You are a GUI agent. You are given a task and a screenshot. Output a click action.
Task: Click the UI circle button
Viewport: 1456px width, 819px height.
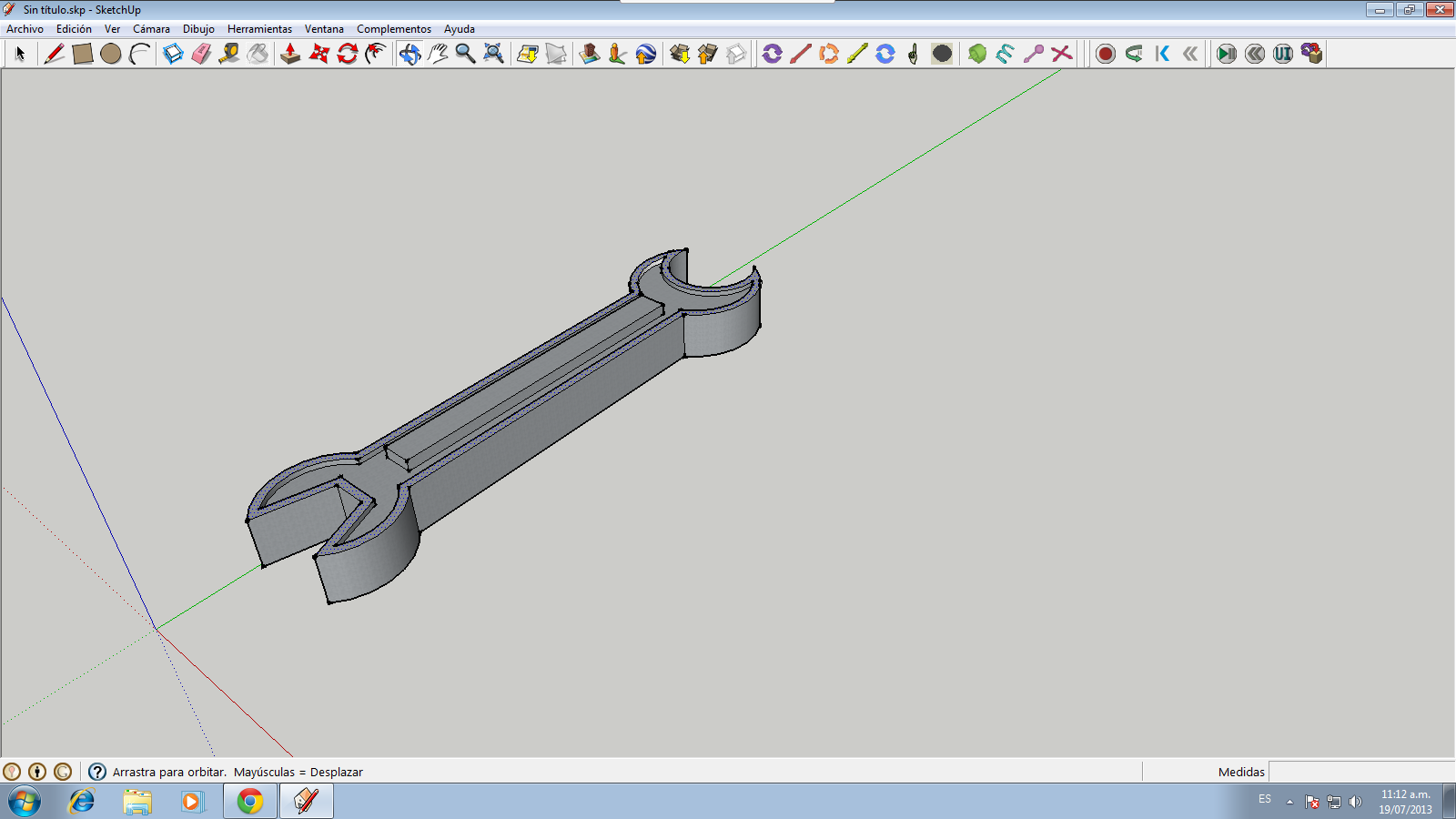click(x=1283, y=54)
